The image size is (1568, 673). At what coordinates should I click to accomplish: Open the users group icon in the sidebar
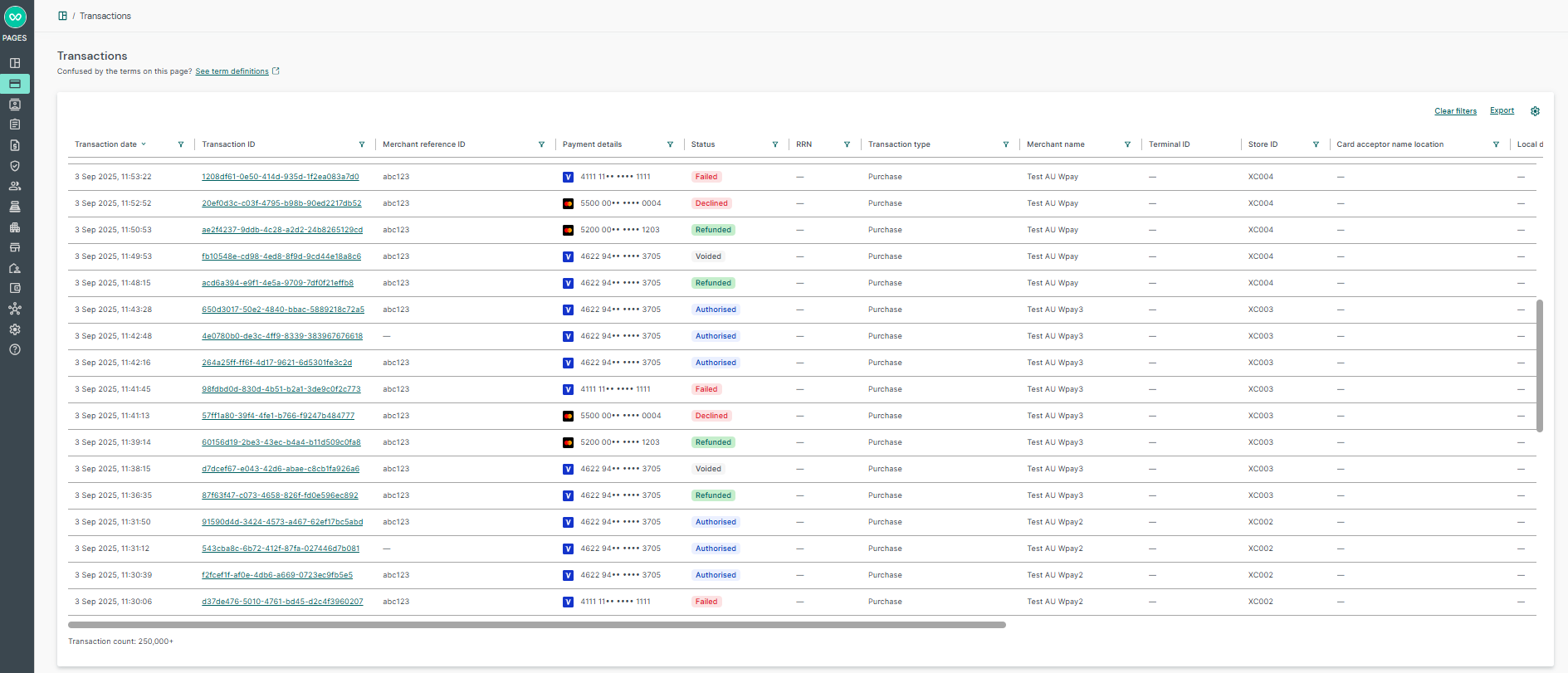pos(15,186)
